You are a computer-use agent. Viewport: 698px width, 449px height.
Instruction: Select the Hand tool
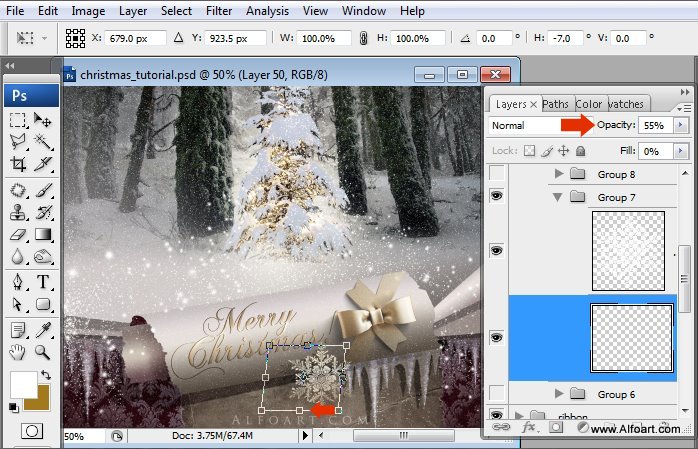(x=18, y=352)
